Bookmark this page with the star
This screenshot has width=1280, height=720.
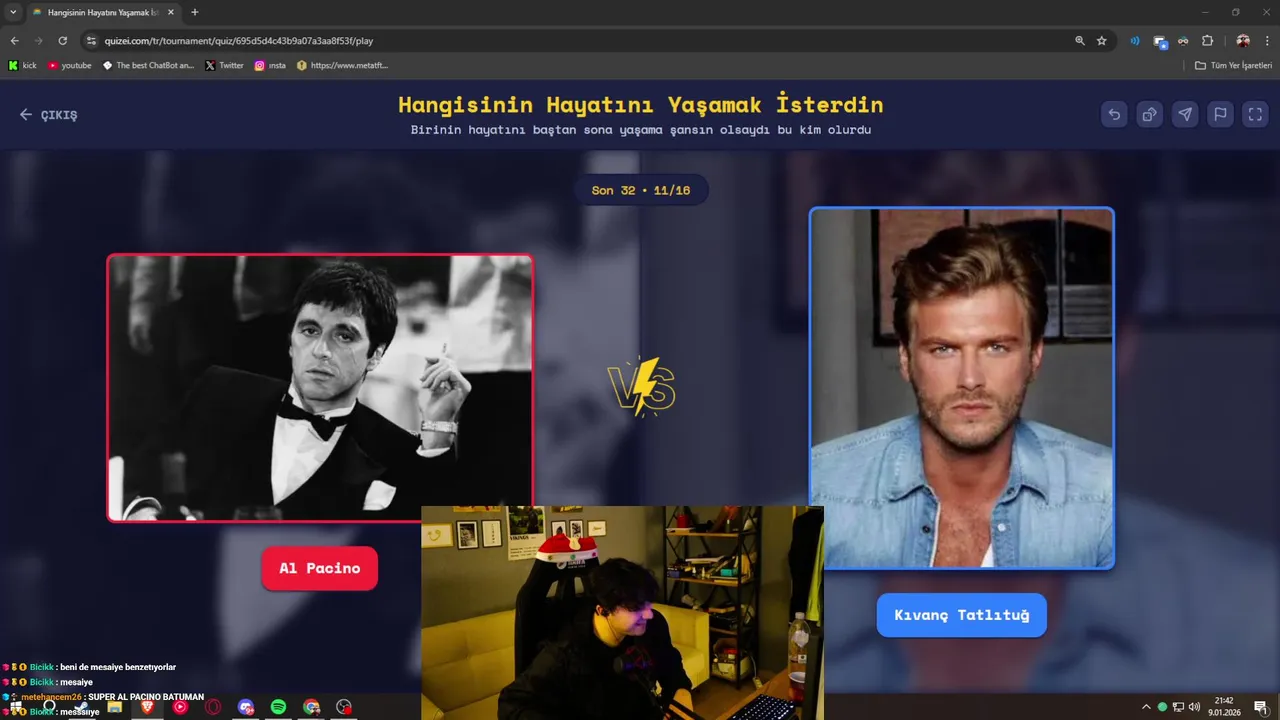1102,41
